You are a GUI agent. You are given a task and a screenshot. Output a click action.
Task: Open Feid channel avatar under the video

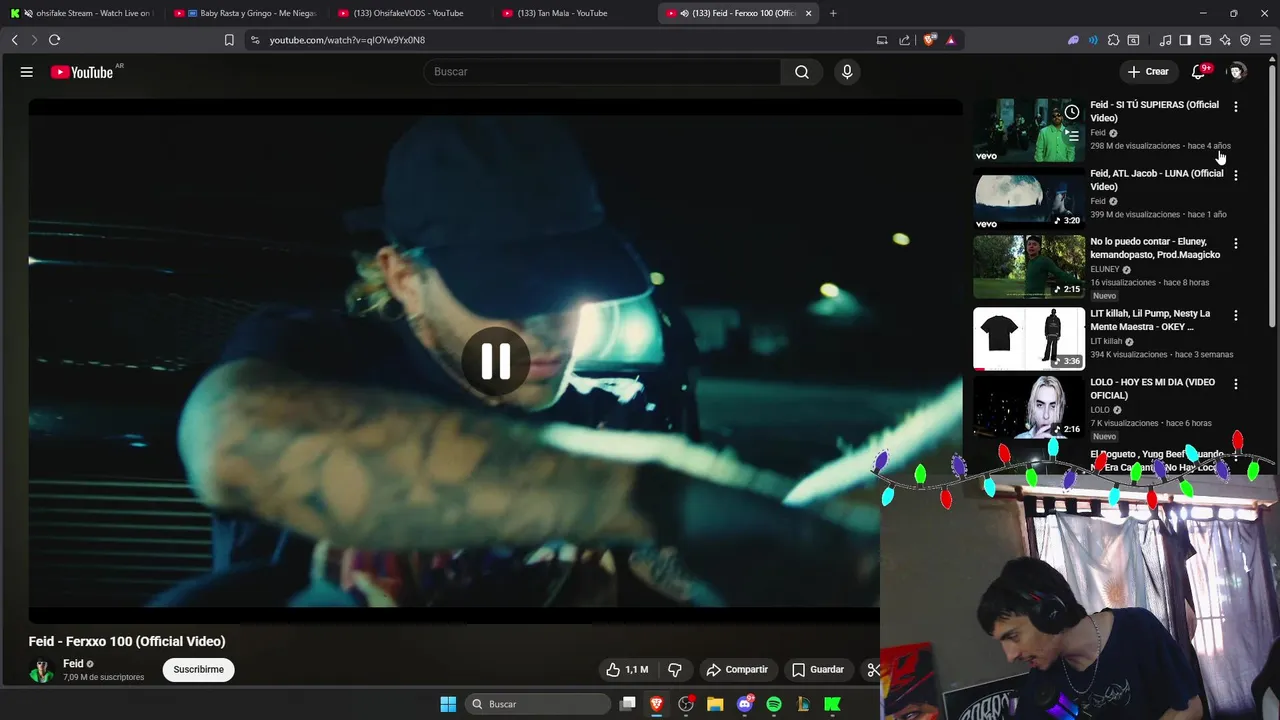41,670
